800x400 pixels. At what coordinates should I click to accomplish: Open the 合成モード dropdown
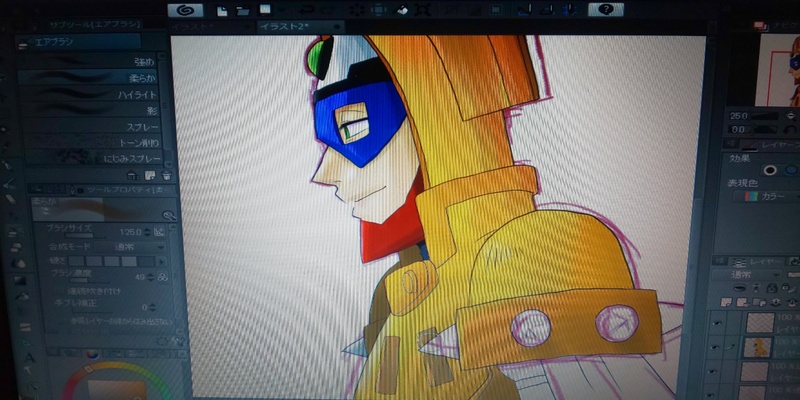click(x=131, y=247)
